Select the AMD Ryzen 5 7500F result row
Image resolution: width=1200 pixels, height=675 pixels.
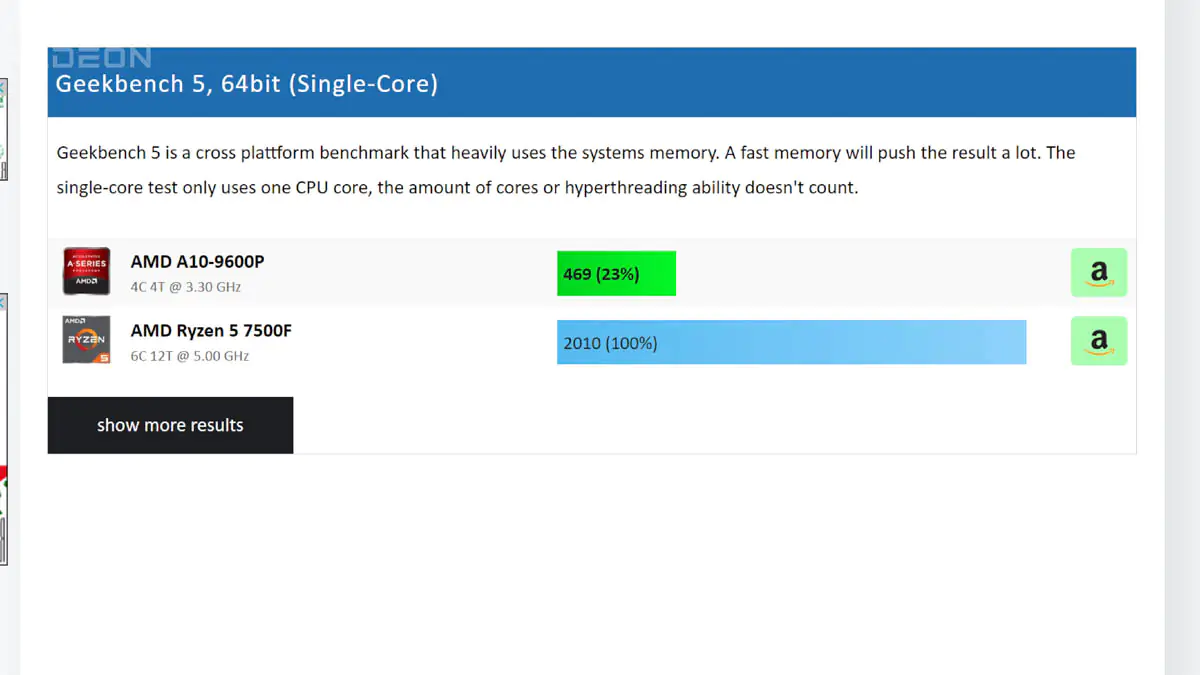click(592, 341)
